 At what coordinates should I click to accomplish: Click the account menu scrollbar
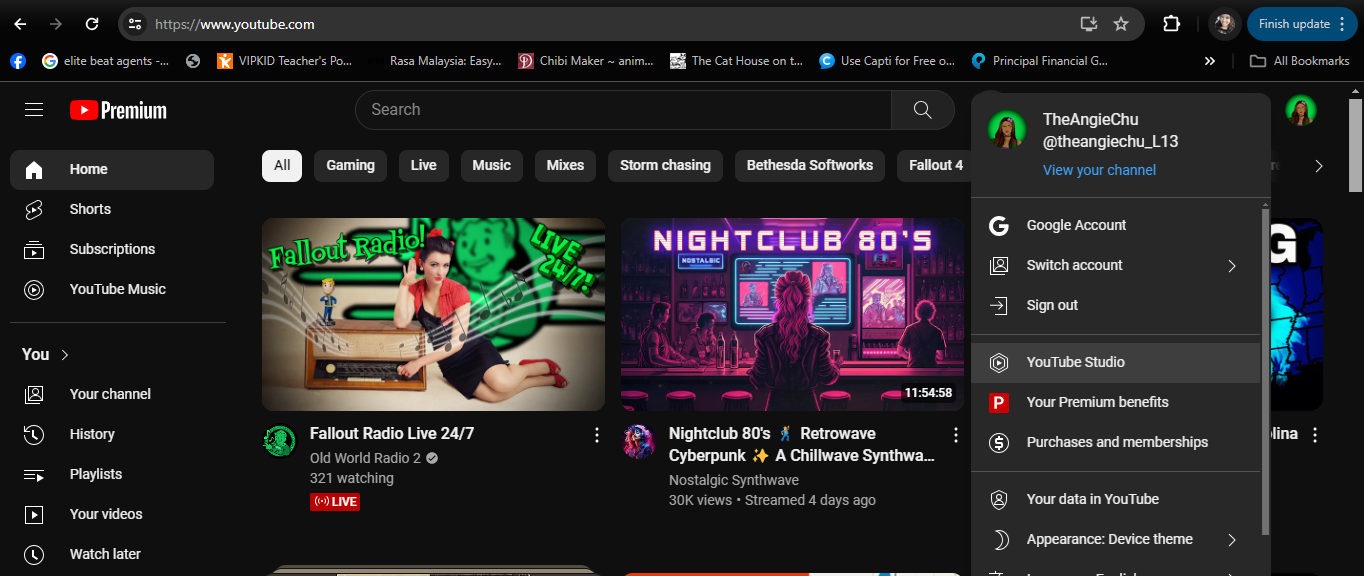[x=1265, y=370]
